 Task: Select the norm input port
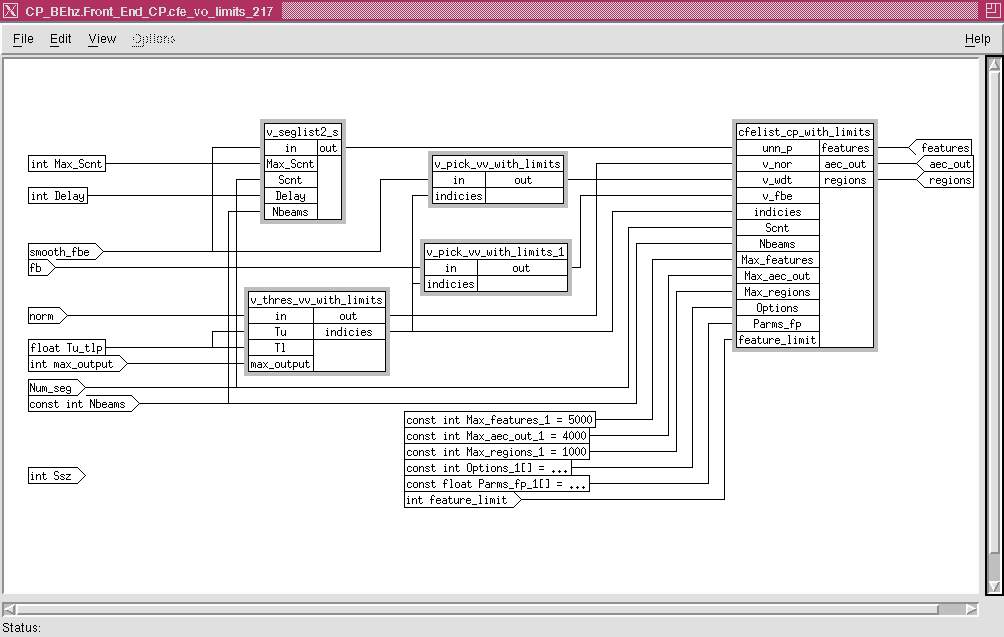(45, 316)
